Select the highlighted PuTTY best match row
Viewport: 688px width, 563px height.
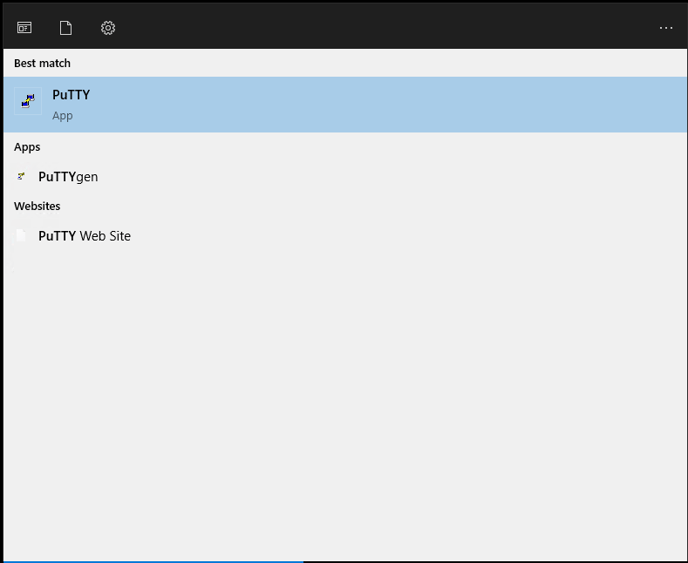345,105
